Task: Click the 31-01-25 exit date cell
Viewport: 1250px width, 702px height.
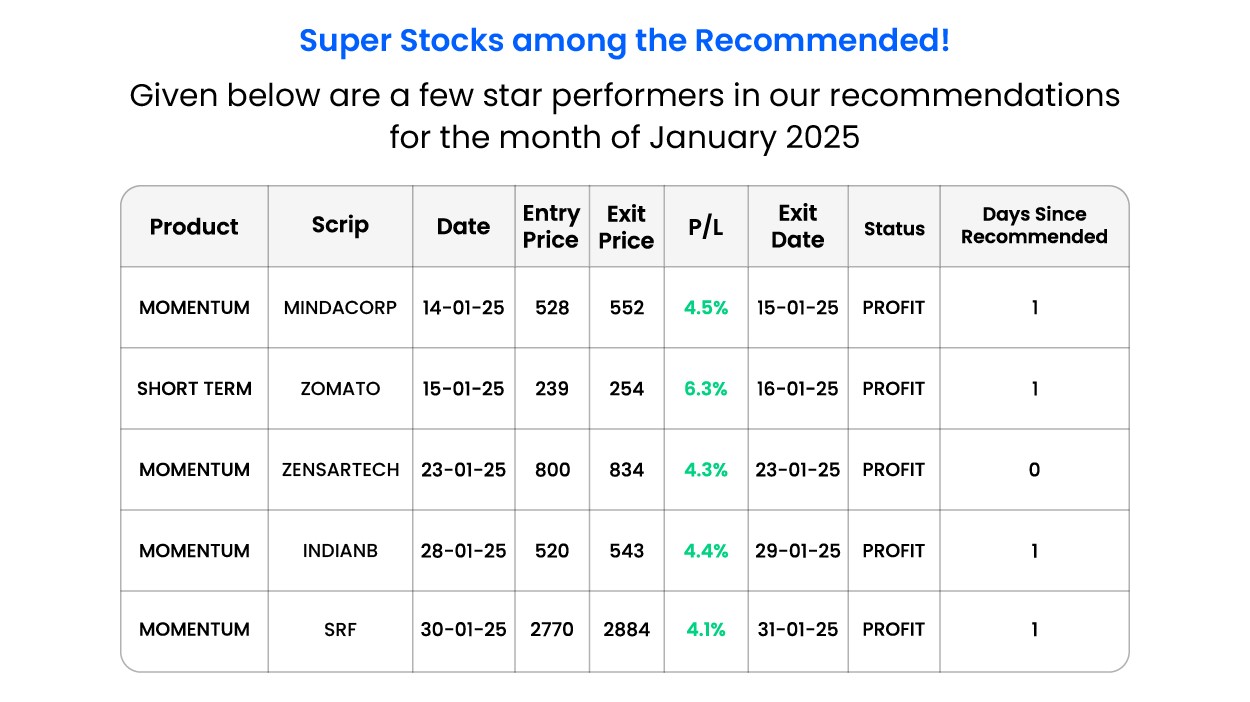Action: (x=798, y=630)
